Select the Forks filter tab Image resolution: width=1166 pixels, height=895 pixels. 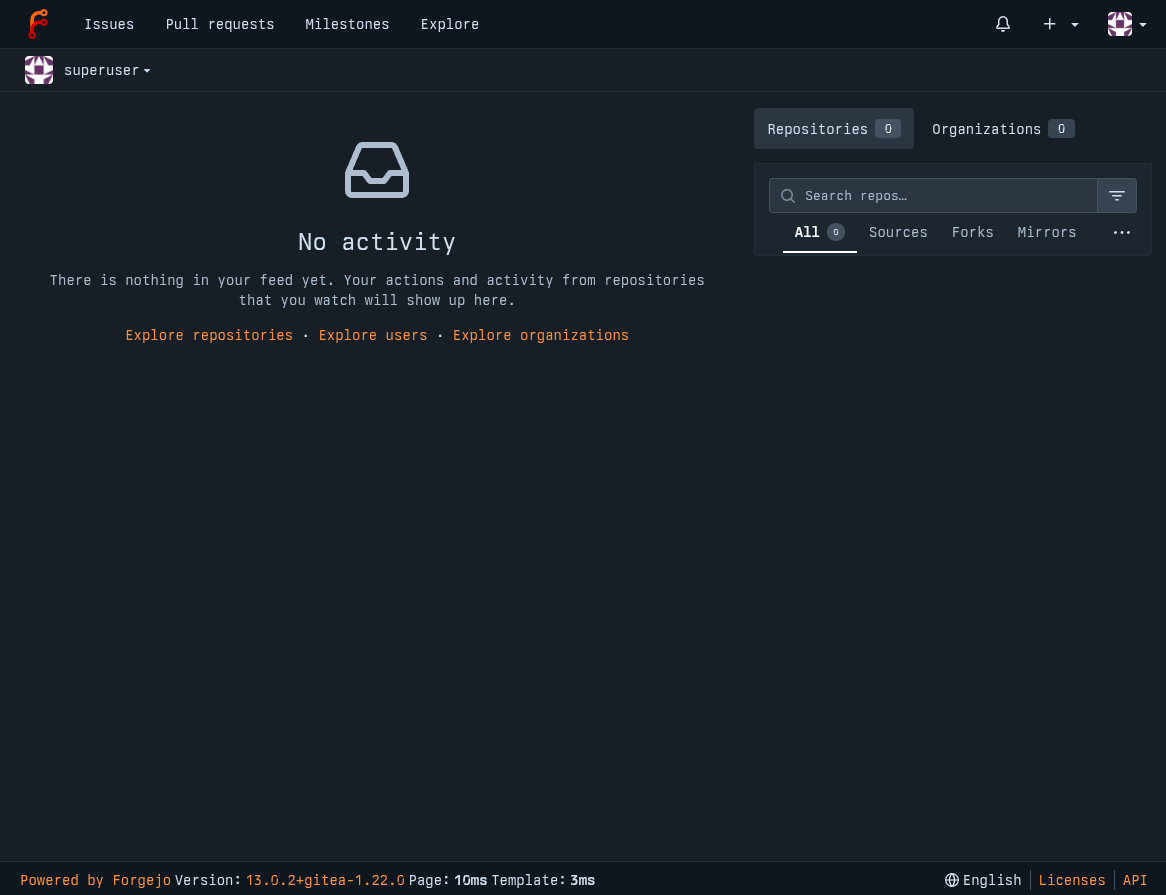(x=972, y=232)
